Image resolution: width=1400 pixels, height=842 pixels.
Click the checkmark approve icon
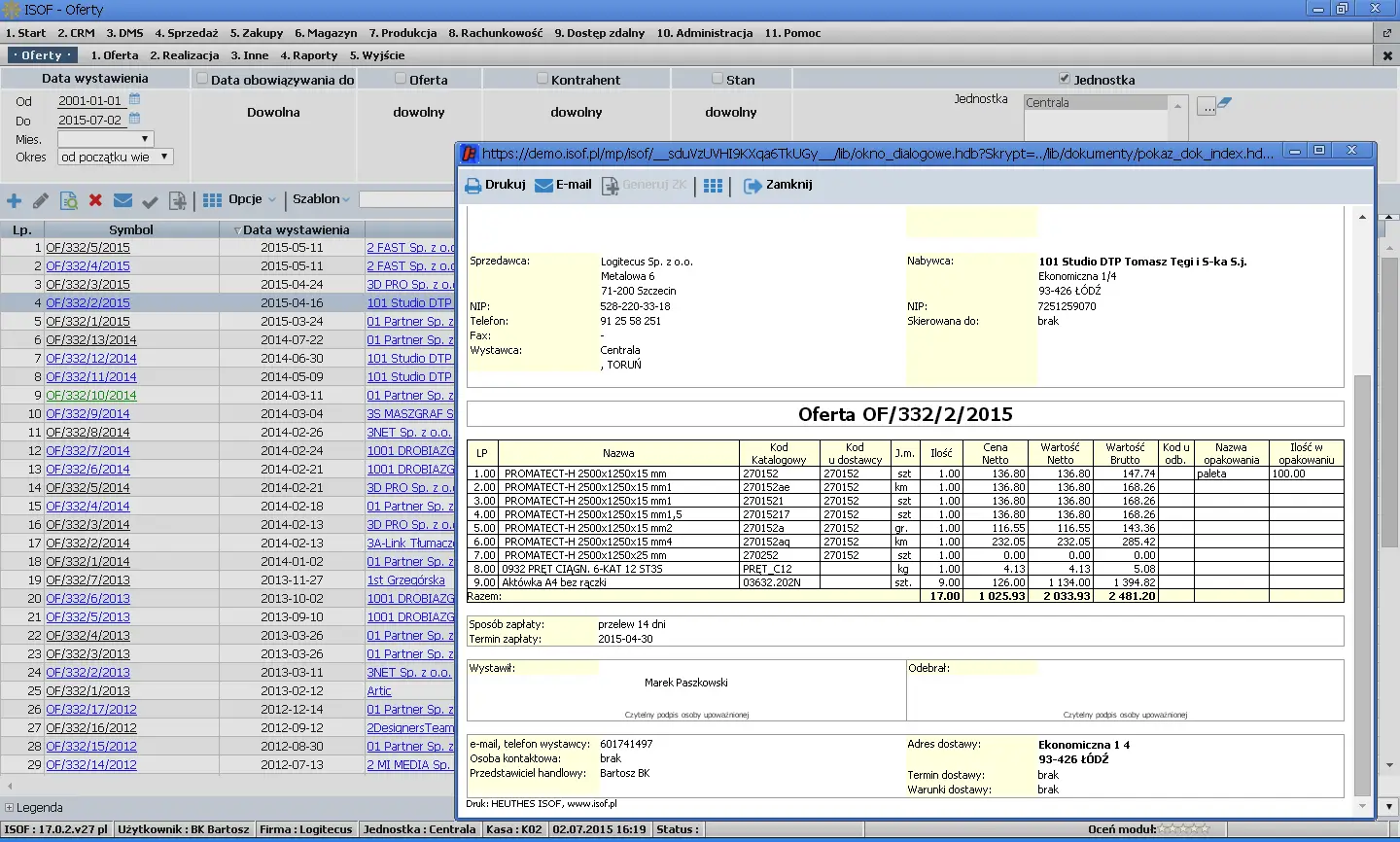pos(150,201)
